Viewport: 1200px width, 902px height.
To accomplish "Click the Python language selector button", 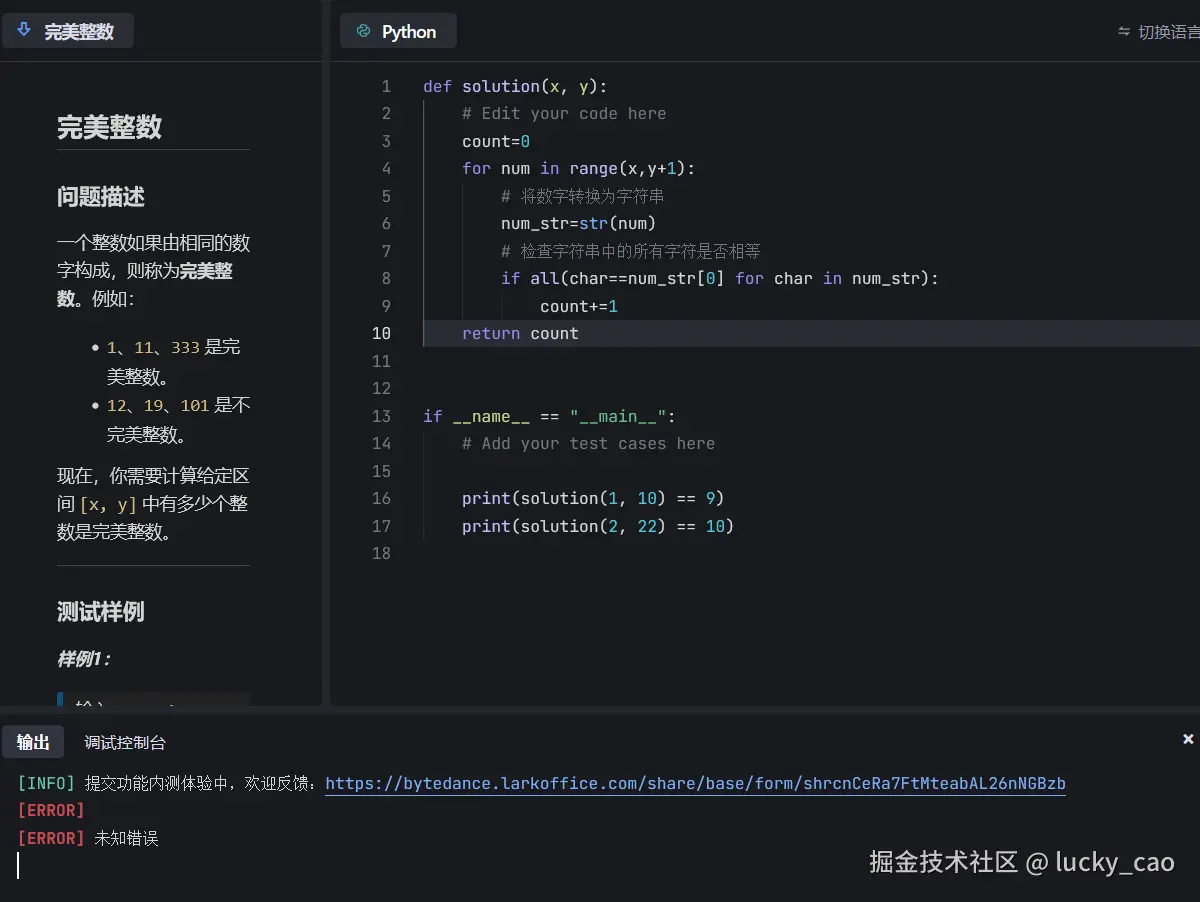I will pos(398,31).
